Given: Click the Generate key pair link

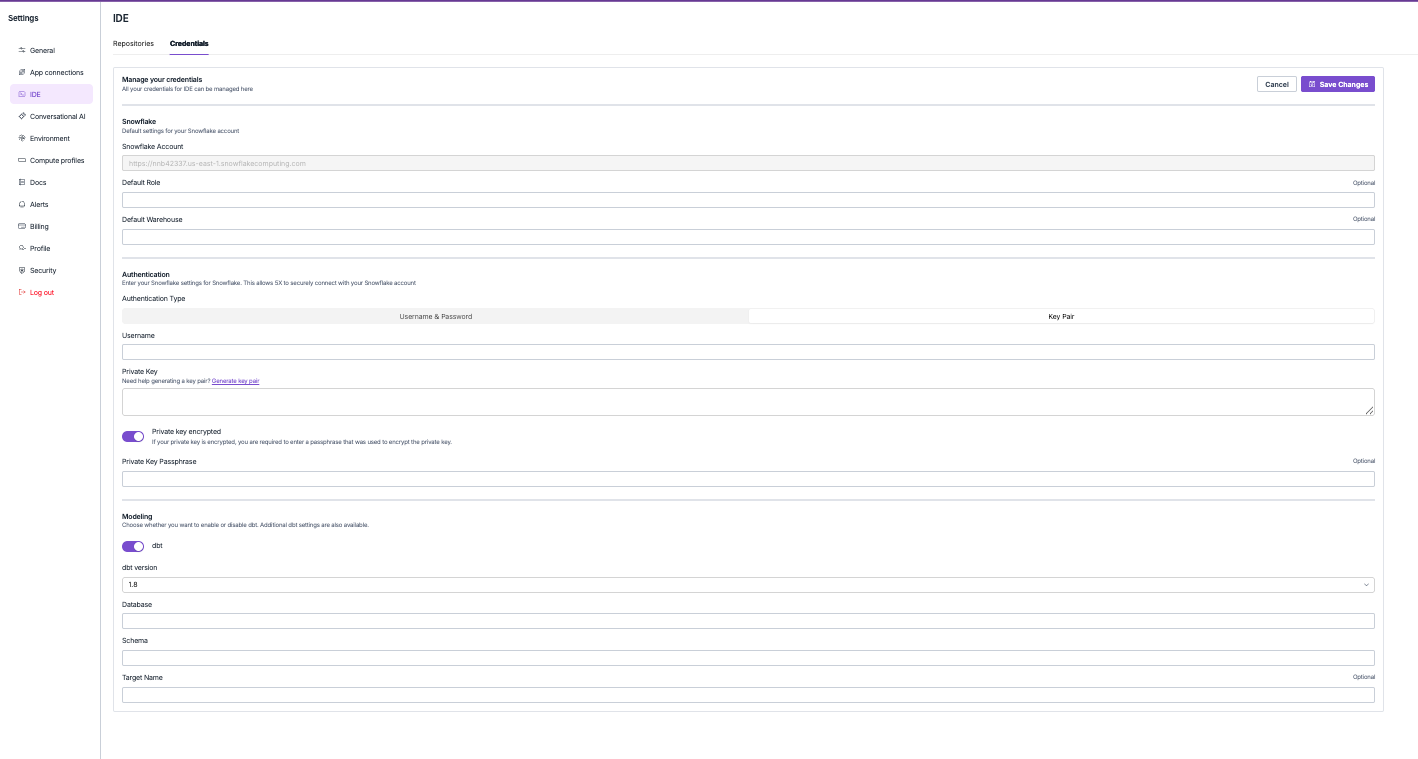Looking at the screenshot, I should [235, 380].
